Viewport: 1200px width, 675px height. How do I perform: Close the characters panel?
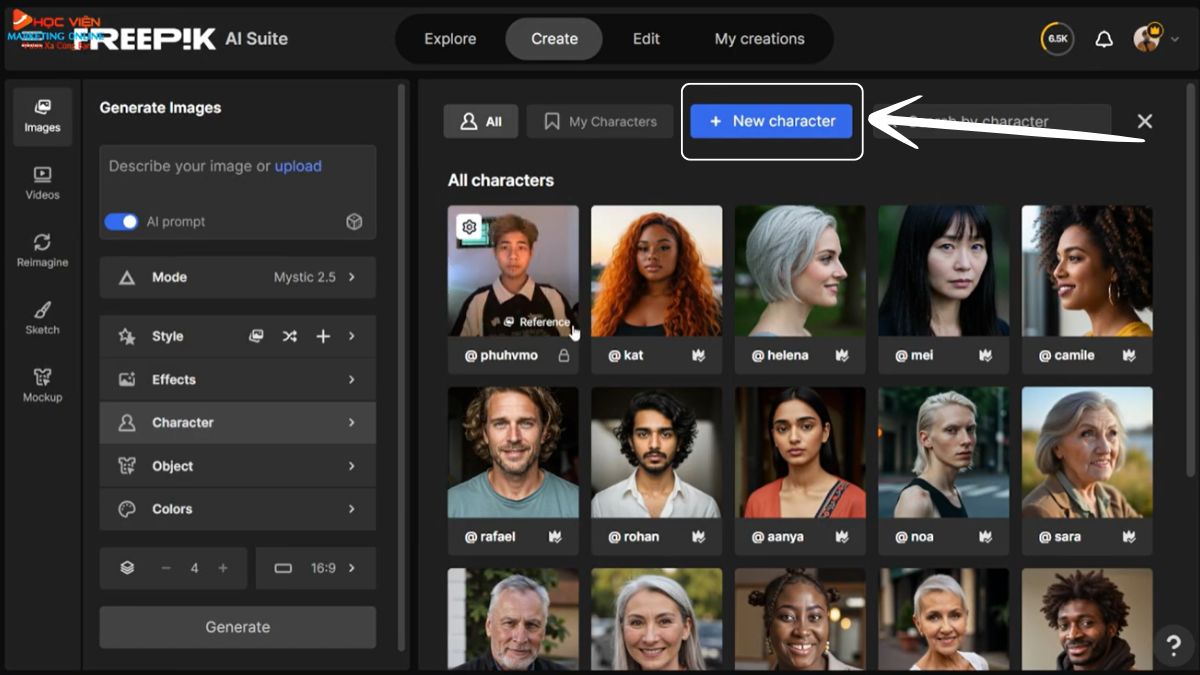tap(1145, 121)
